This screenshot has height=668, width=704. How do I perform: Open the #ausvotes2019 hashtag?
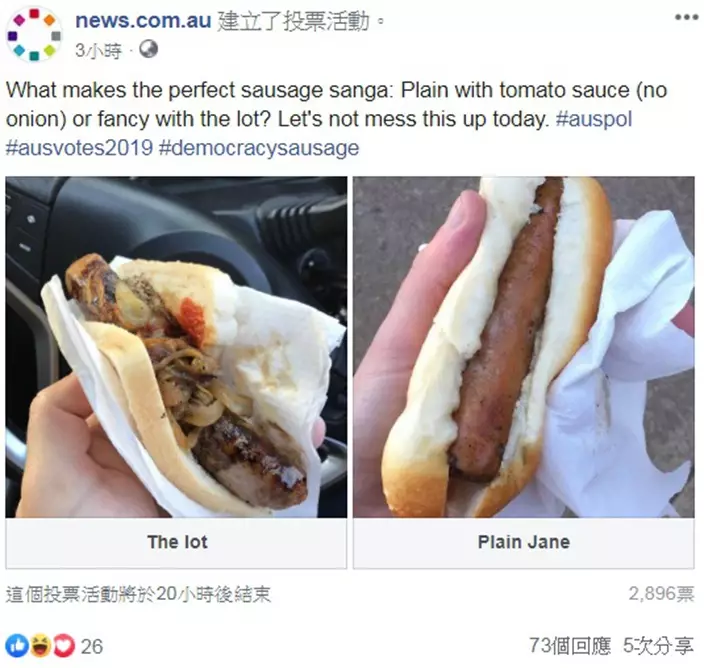[79, 148]
